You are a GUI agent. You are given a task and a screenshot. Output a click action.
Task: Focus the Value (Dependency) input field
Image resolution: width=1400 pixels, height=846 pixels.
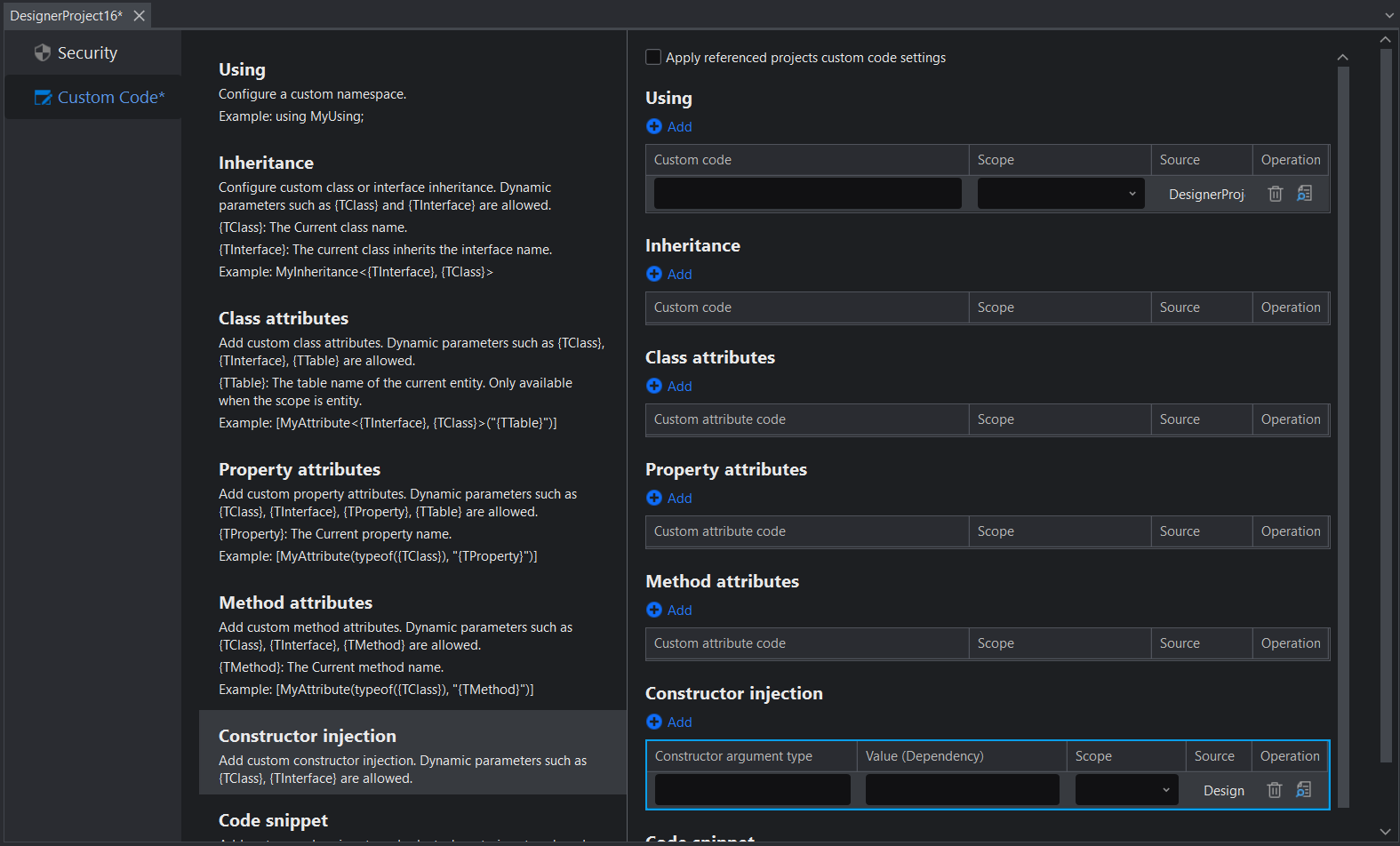(x=962, y=789)
